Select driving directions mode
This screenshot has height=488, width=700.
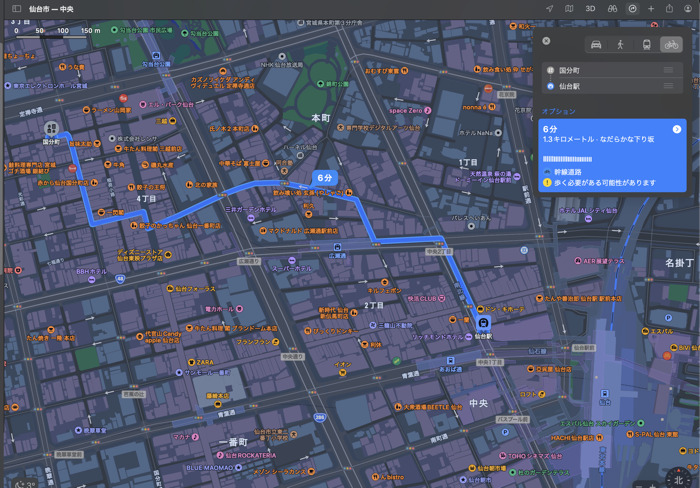(596, 45)
